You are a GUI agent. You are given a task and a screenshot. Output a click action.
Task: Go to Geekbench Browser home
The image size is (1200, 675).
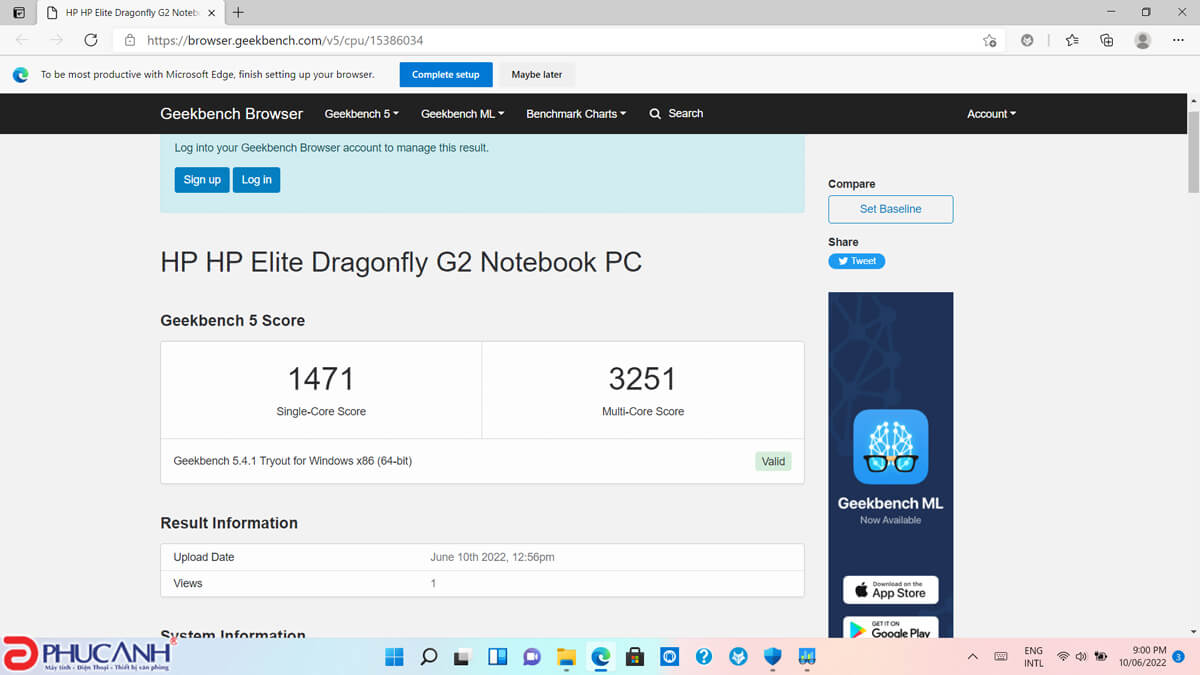tap(231, 114)
